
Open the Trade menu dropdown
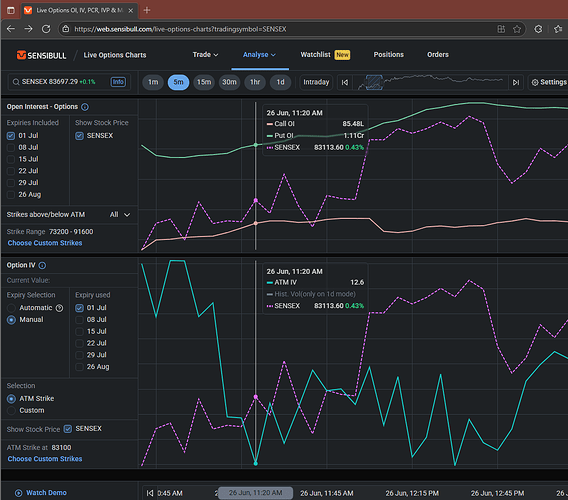pos(205,55)
